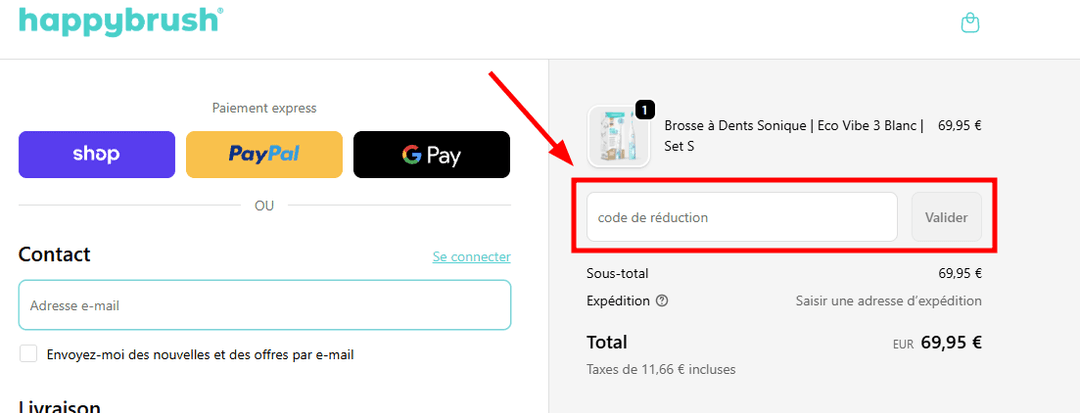Click the 'Saisir une adresse d'expédition' text
The height and width of the screenshot is (413, 1080).
click(888, 301)
